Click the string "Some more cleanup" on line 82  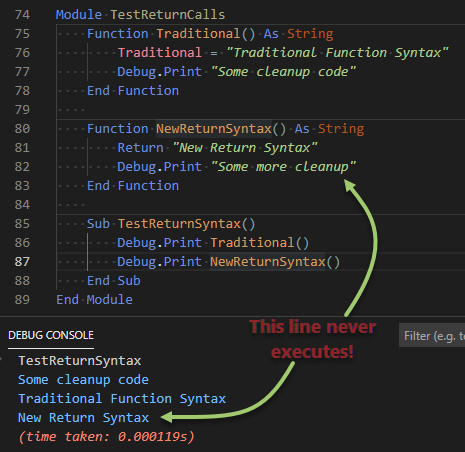pos(283,167)
